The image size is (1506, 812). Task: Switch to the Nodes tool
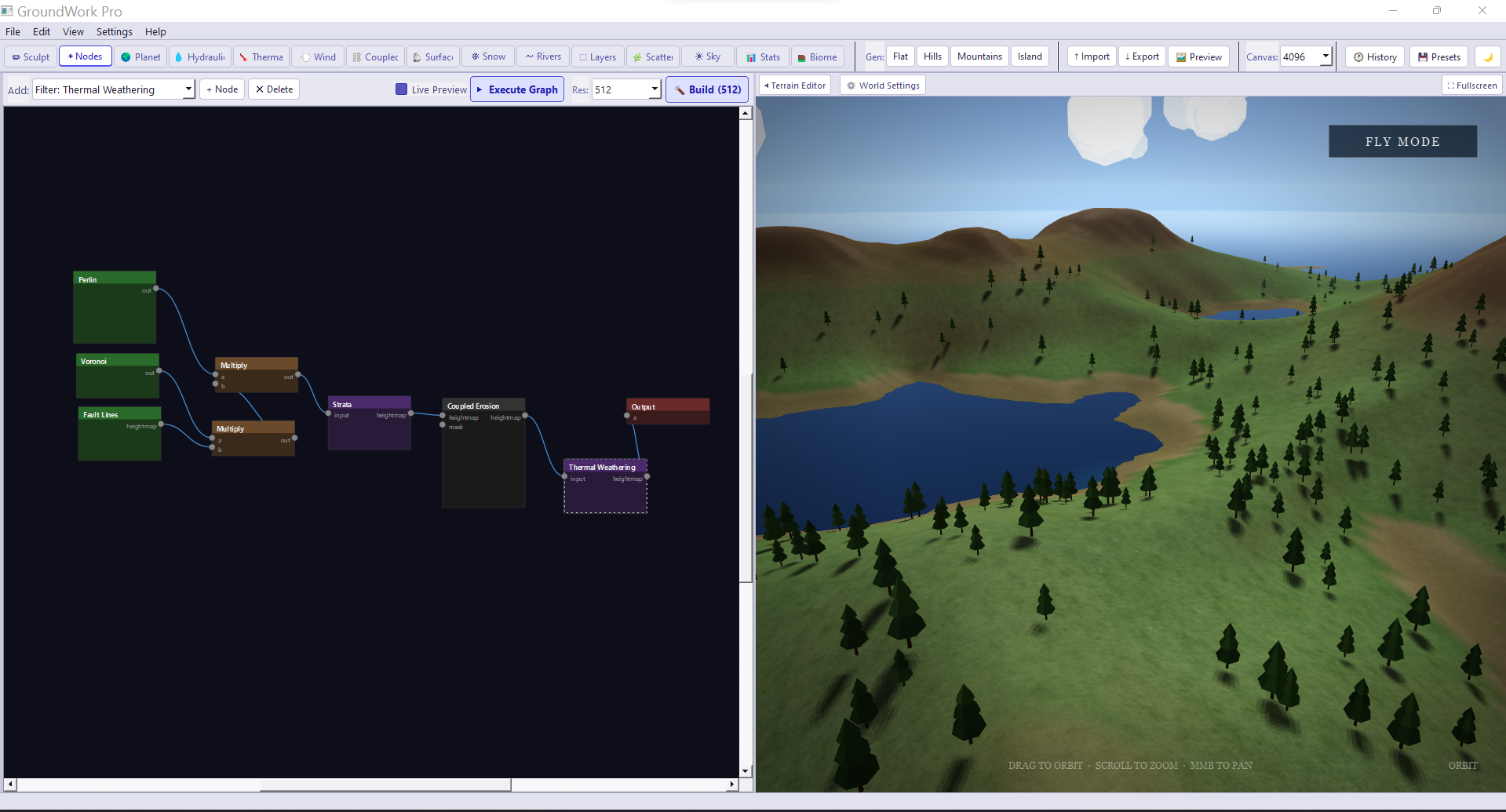(x=85, y=56)
